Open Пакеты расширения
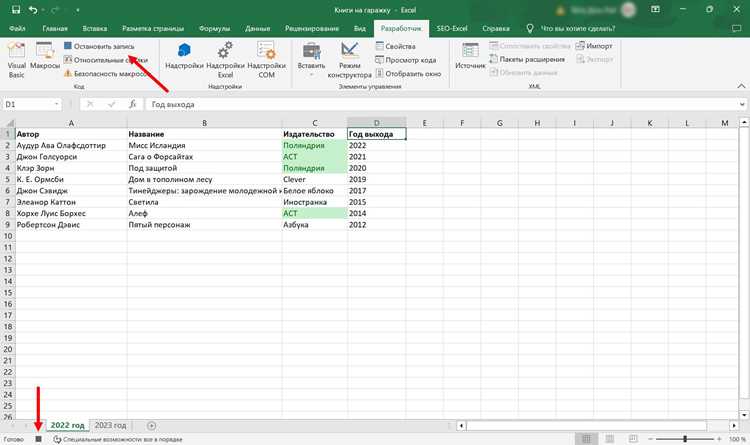The image size is (750, 445). 527,59
